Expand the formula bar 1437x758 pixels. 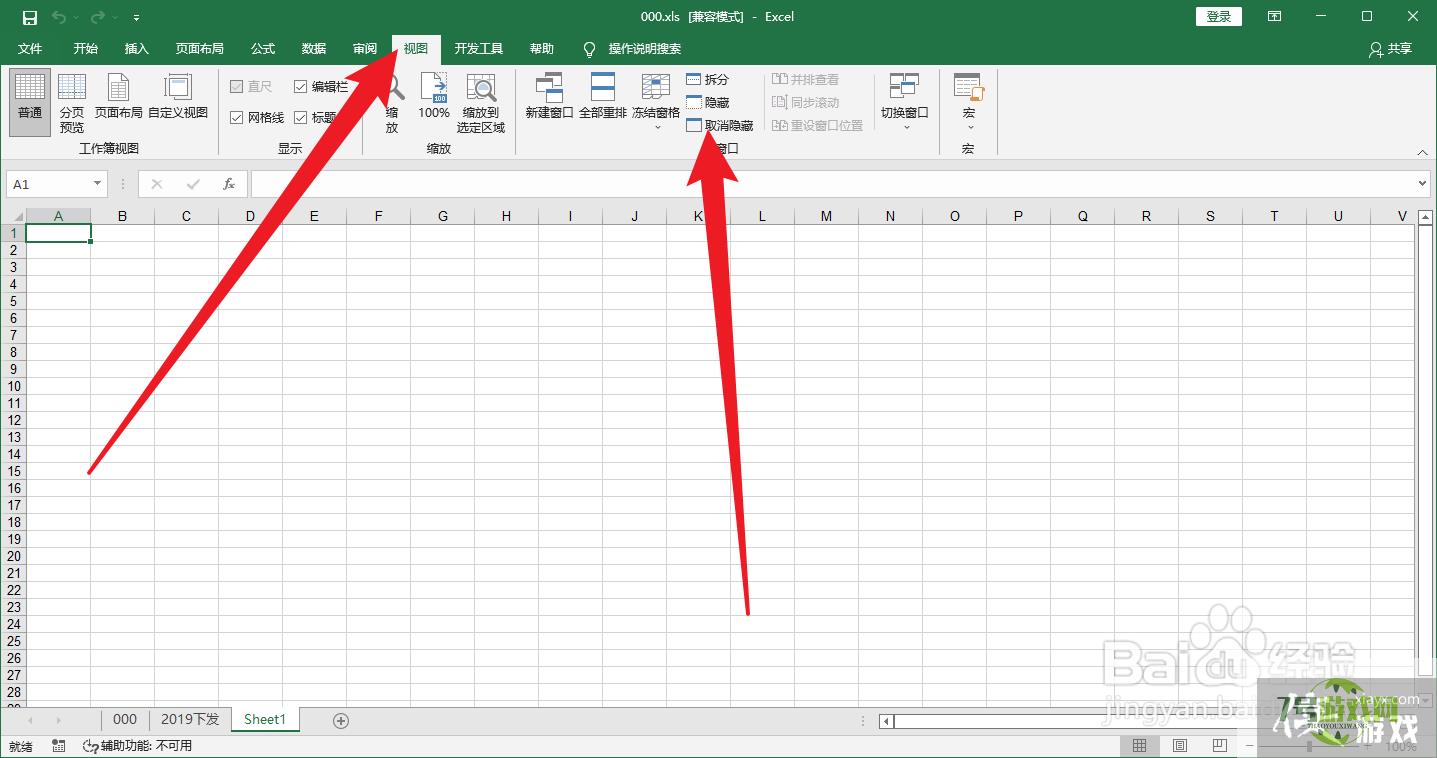(x=1423, y=184)
